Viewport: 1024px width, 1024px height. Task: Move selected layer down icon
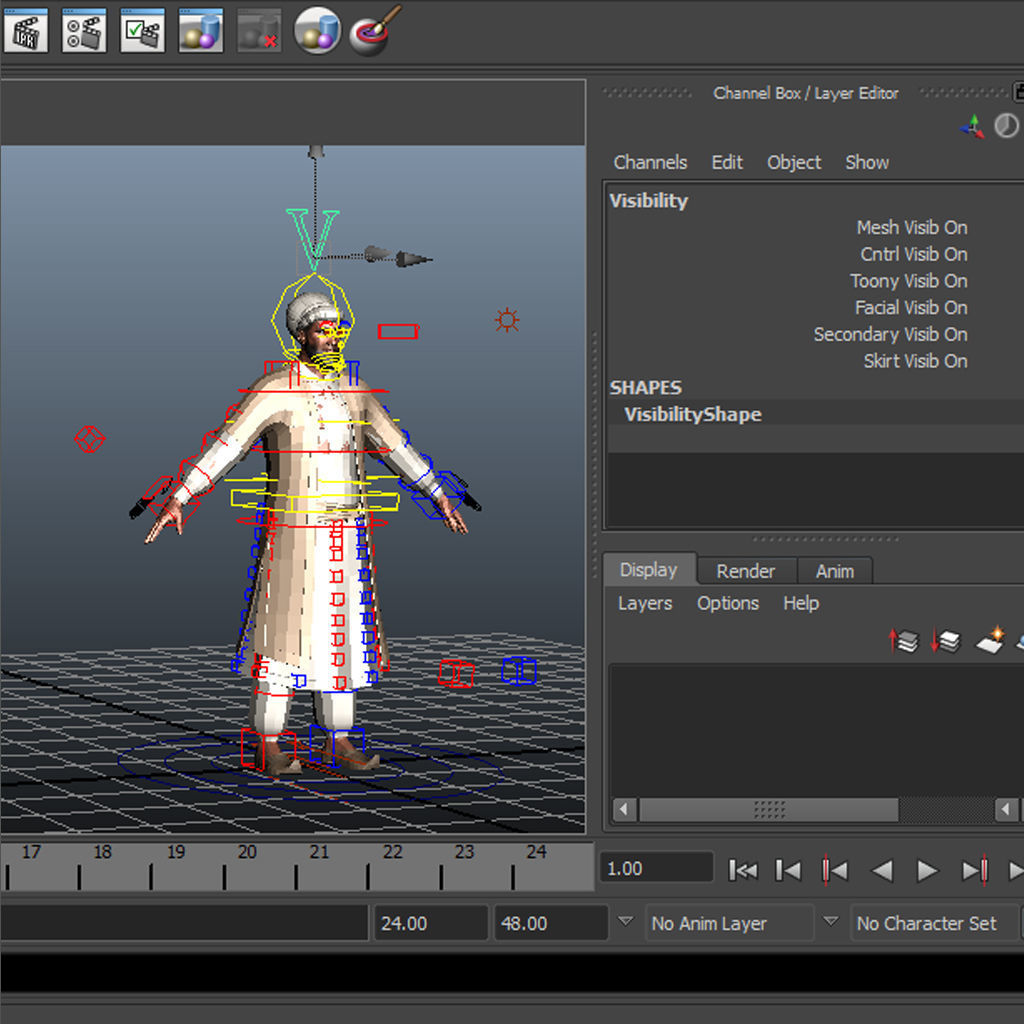[945, 641]
